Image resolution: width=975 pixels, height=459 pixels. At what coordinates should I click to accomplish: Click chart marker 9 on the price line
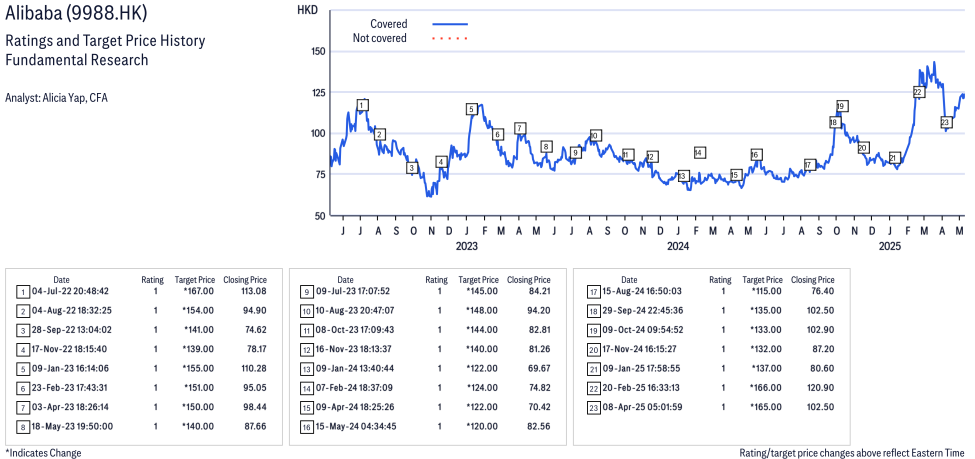(575, 152)
